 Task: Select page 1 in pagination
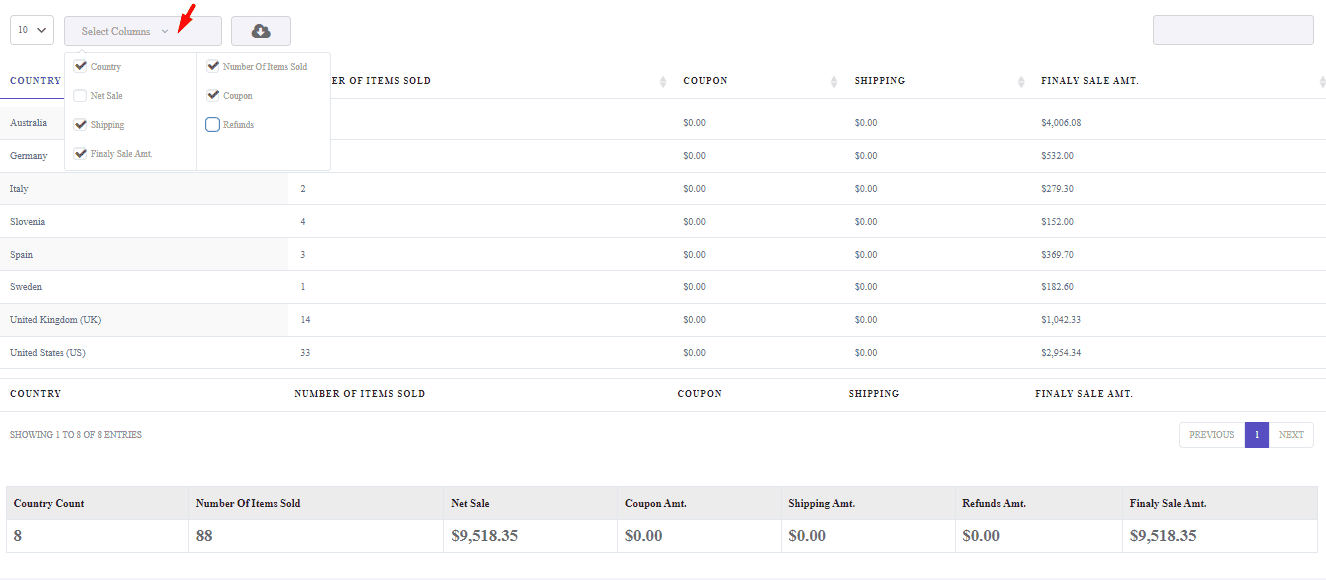pos(1256,434)
